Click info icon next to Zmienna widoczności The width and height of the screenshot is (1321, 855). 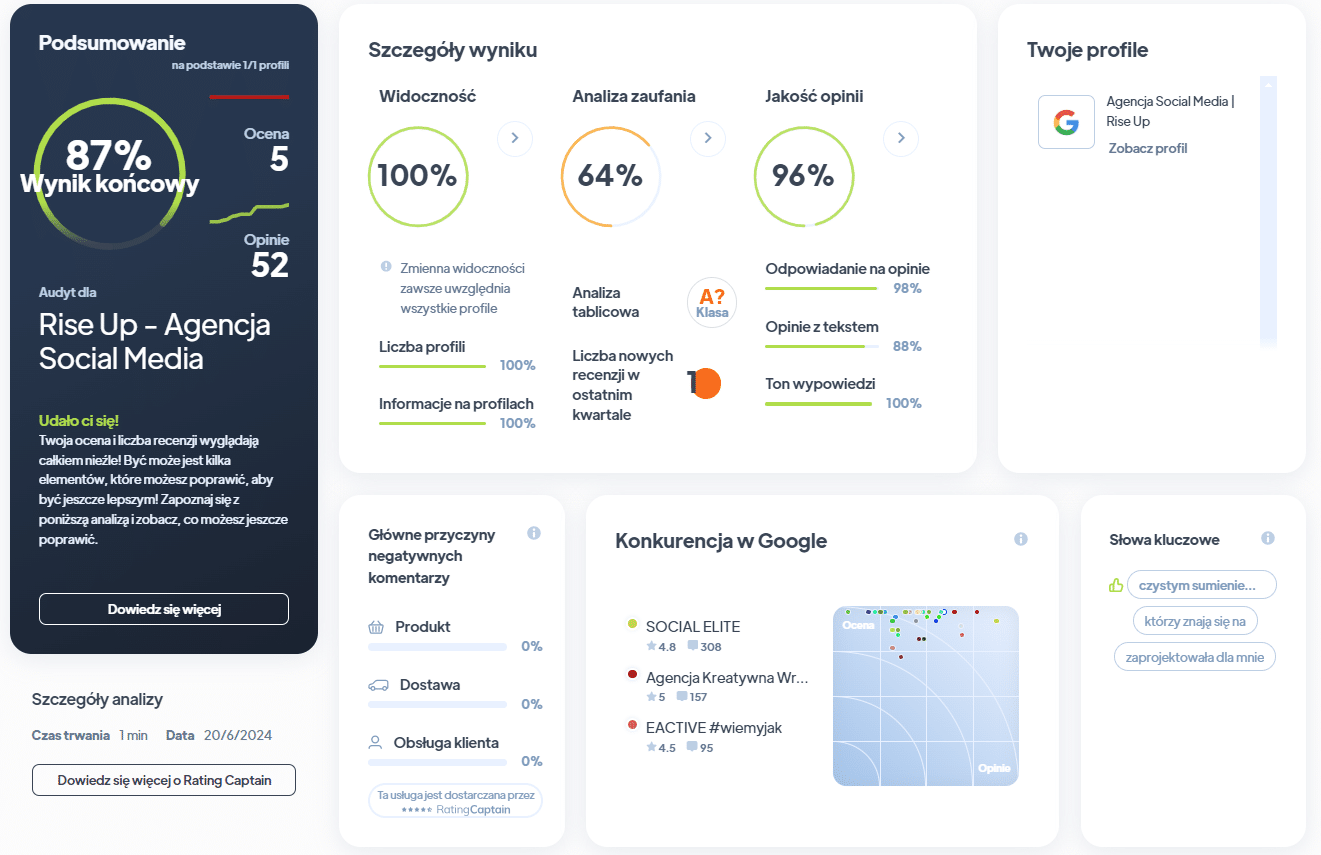coord(386,267)
